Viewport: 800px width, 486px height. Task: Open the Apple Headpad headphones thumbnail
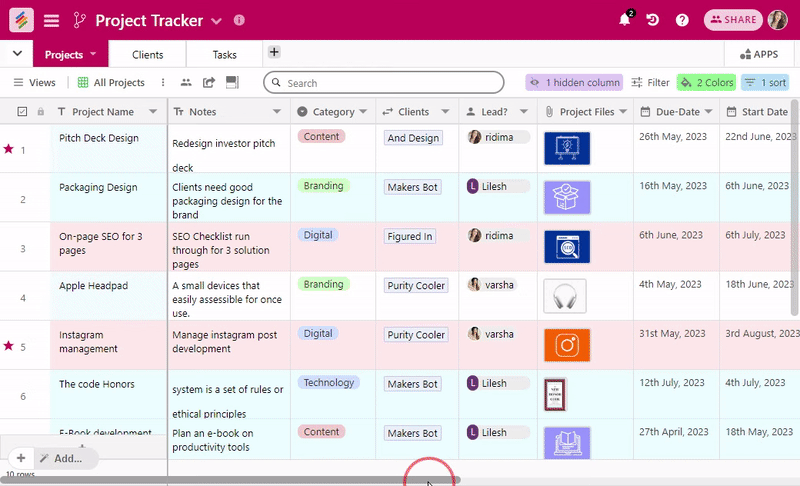pos(565,296)
